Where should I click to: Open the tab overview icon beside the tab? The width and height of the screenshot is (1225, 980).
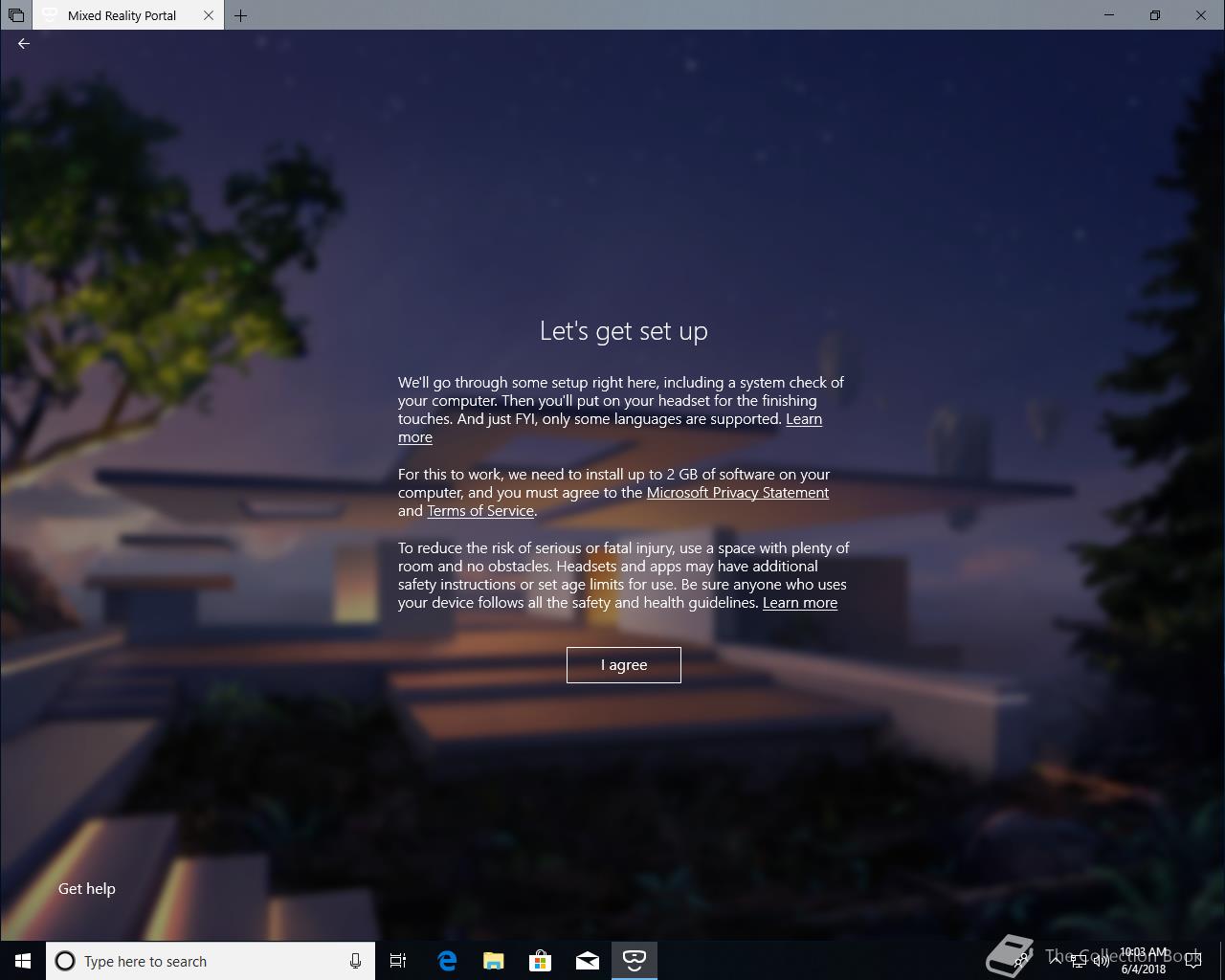pos(15,15)
